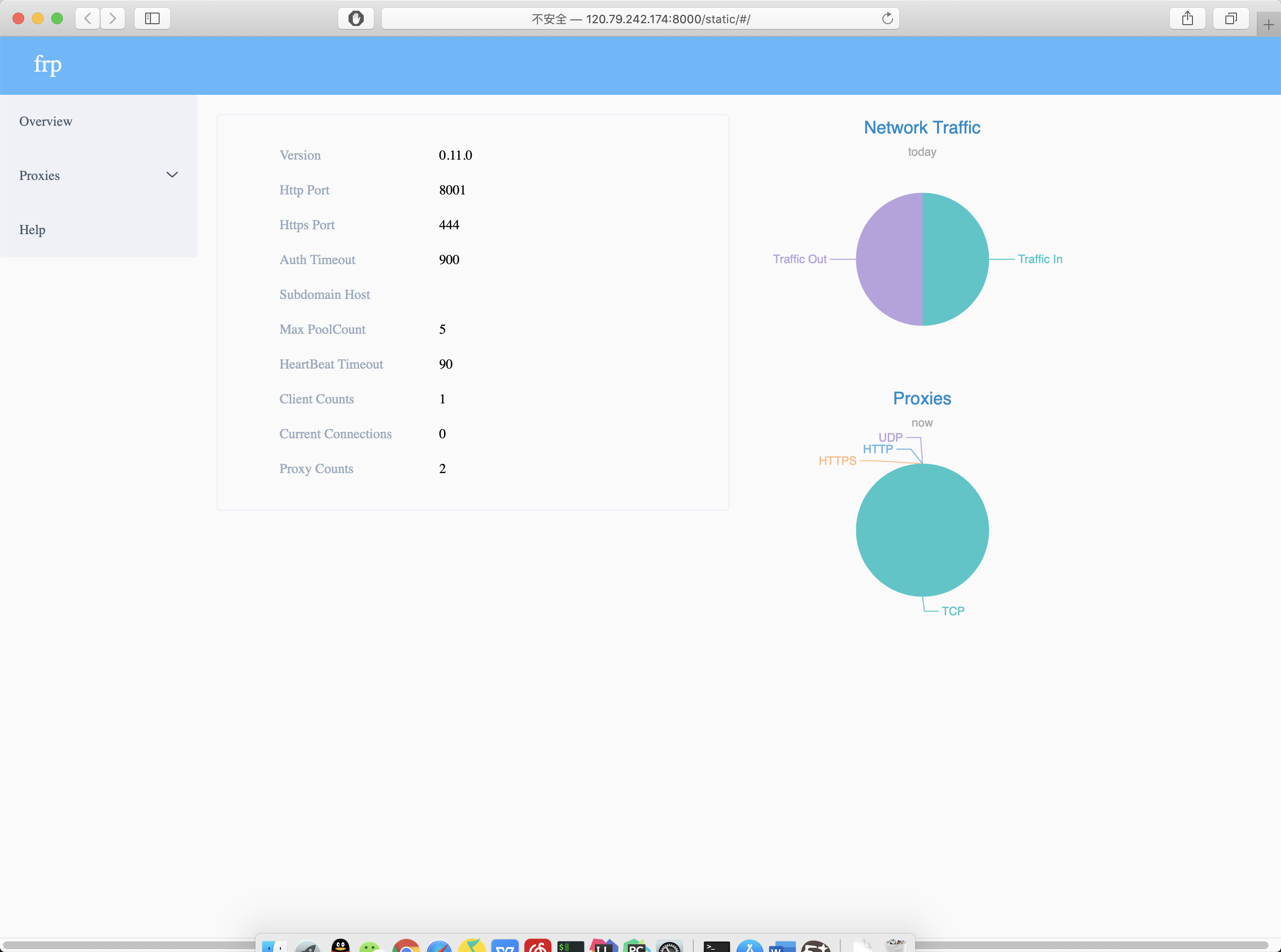The height and width of the screenshot is (952, 1281).
Task: Click the browser forward arrow button
Action: (x=112, y=18)
